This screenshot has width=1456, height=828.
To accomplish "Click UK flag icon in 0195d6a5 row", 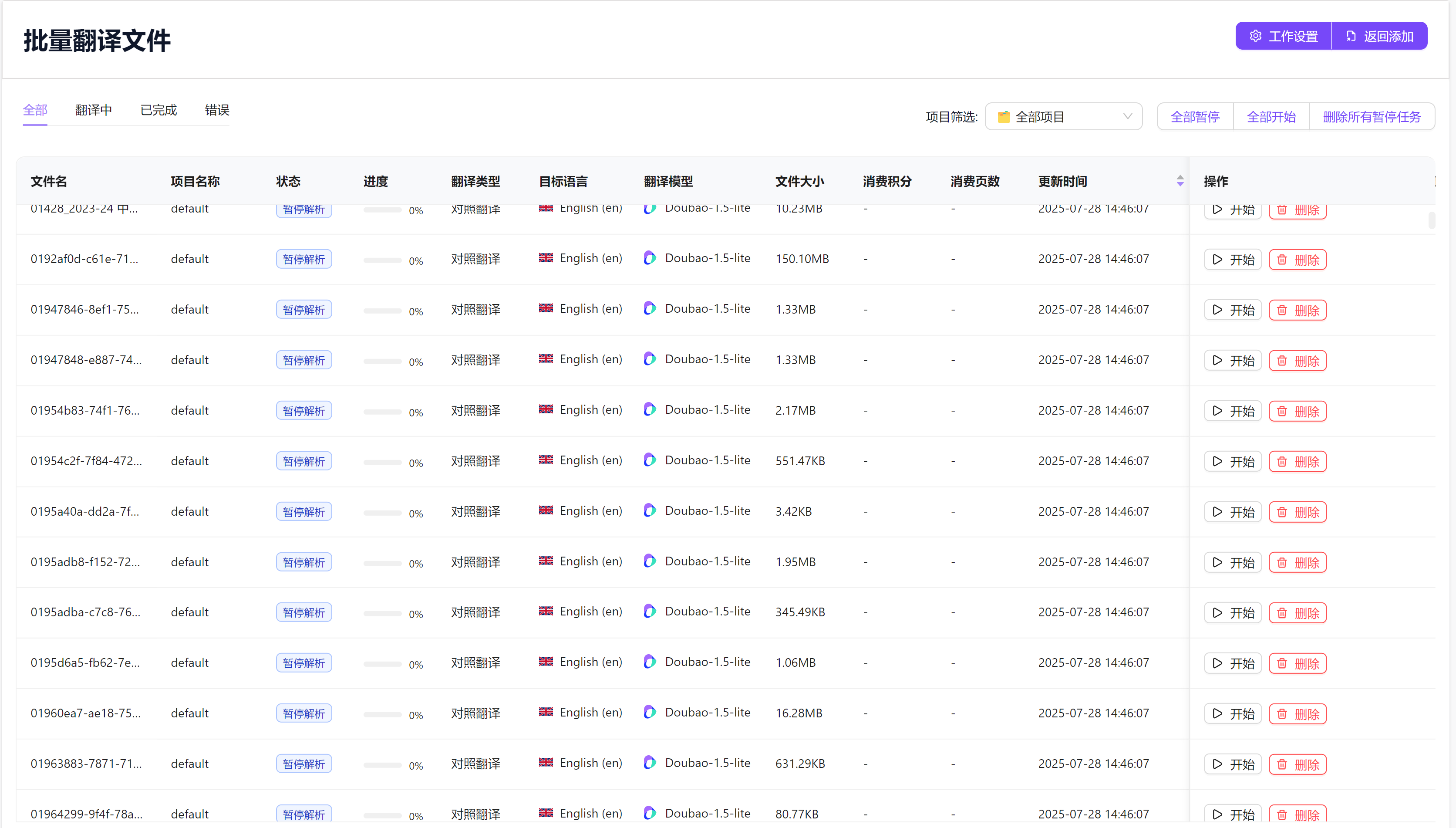I will tap(546, 661).
